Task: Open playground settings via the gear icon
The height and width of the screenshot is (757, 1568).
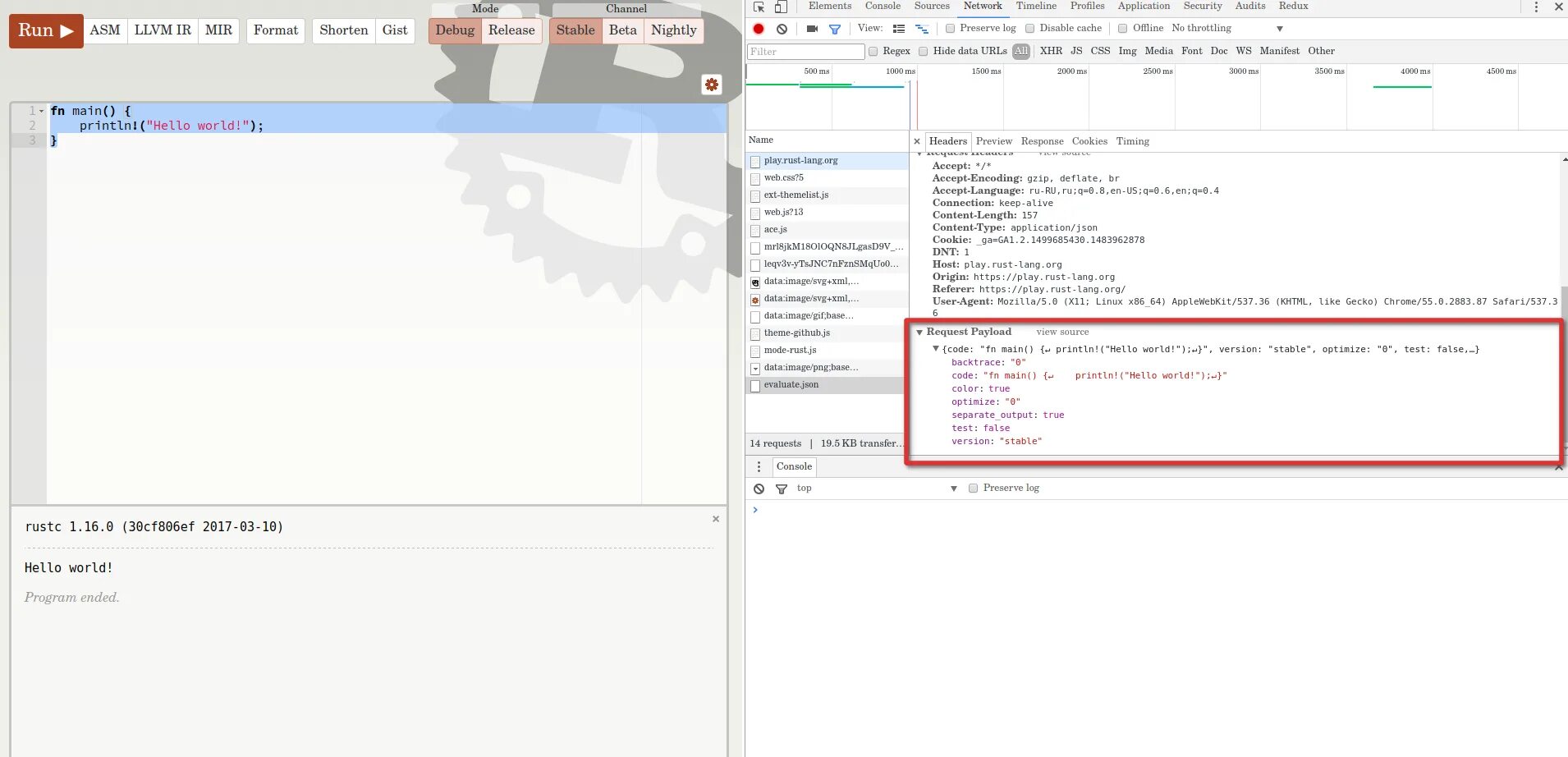Action: 712,85
